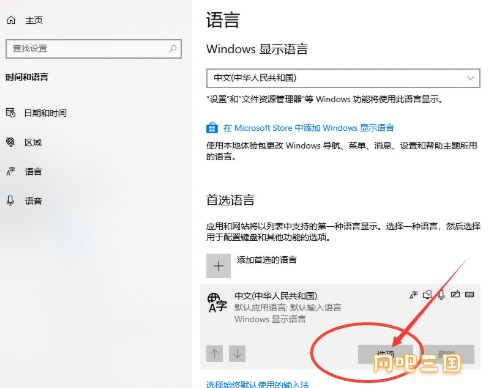Open 在 Microsoft Store 中添加 Windows 显示语言 link
Image resolution: width=492 pixels, height=388 pixels.
pos(308,128)
